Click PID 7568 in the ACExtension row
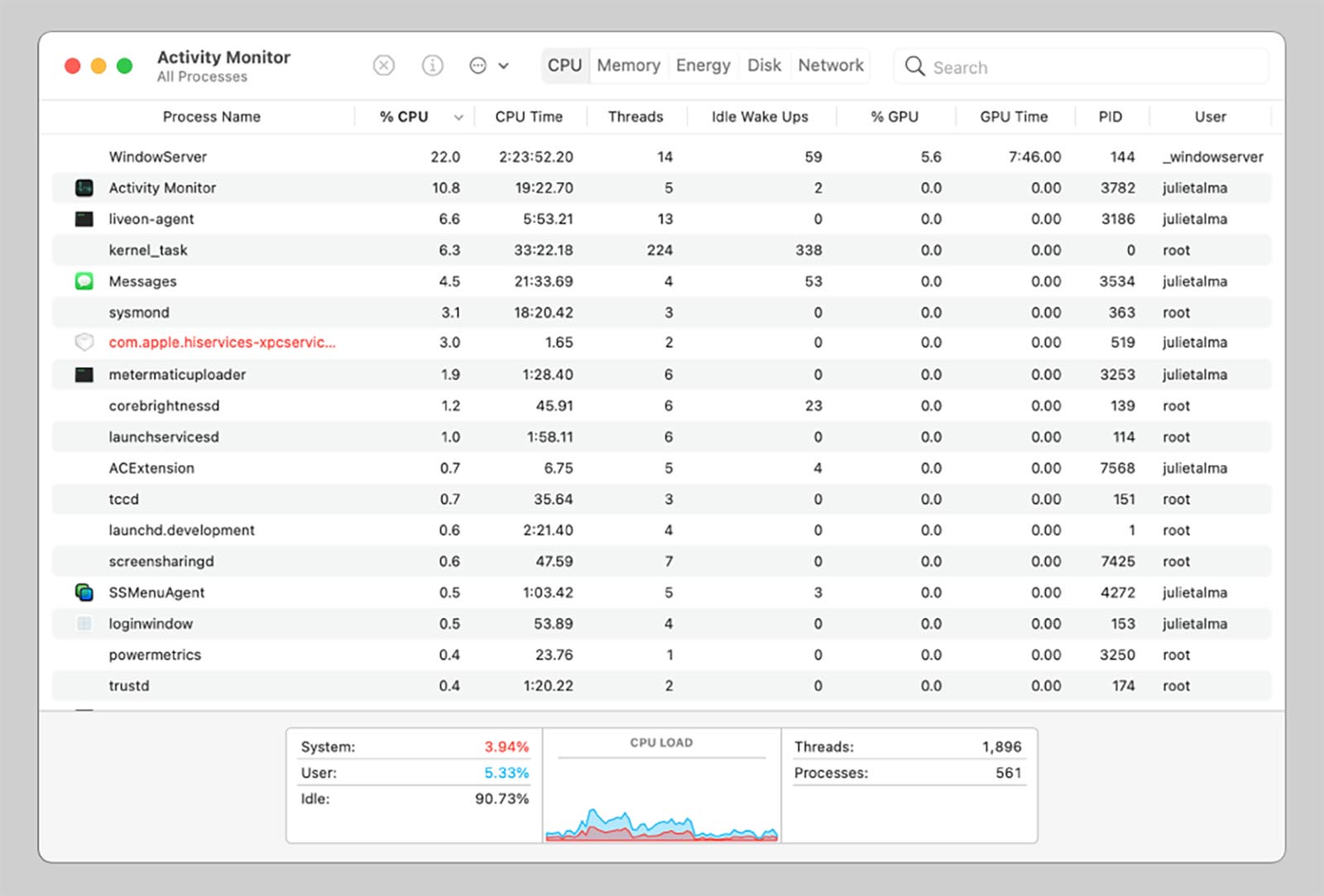This screenshot has height=896, width=1324. 1117,468
